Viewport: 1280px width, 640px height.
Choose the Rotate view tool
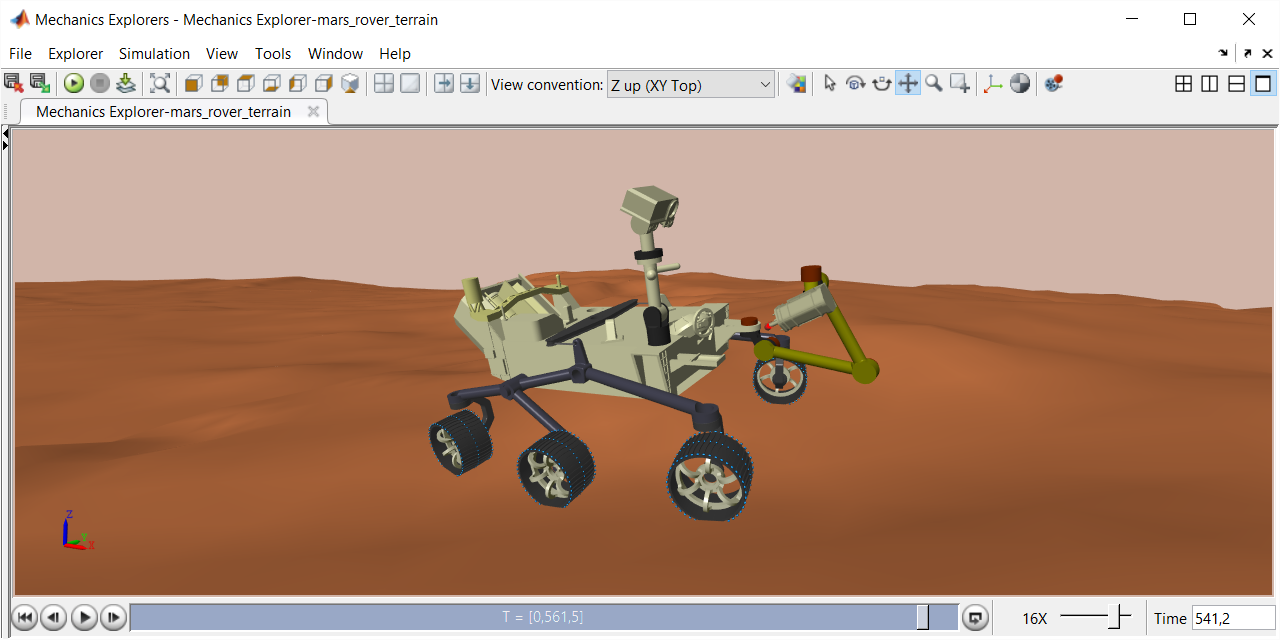[x=856, y=84]
